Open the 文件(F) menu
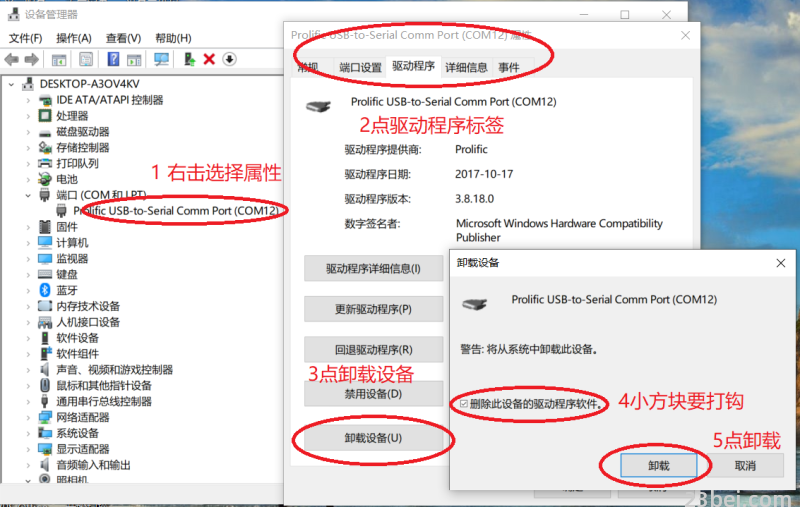 click(26, 38)
